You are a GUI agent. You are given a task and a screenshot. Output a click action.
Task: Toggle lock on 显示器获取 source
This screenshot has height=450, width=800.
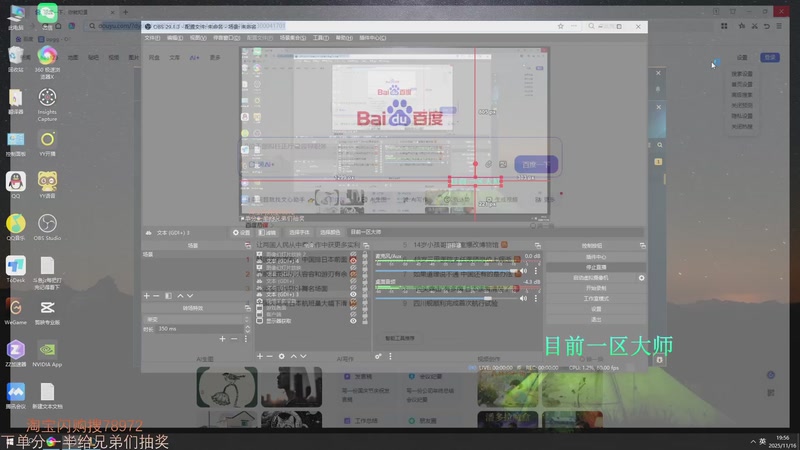[x=365, y=321]
